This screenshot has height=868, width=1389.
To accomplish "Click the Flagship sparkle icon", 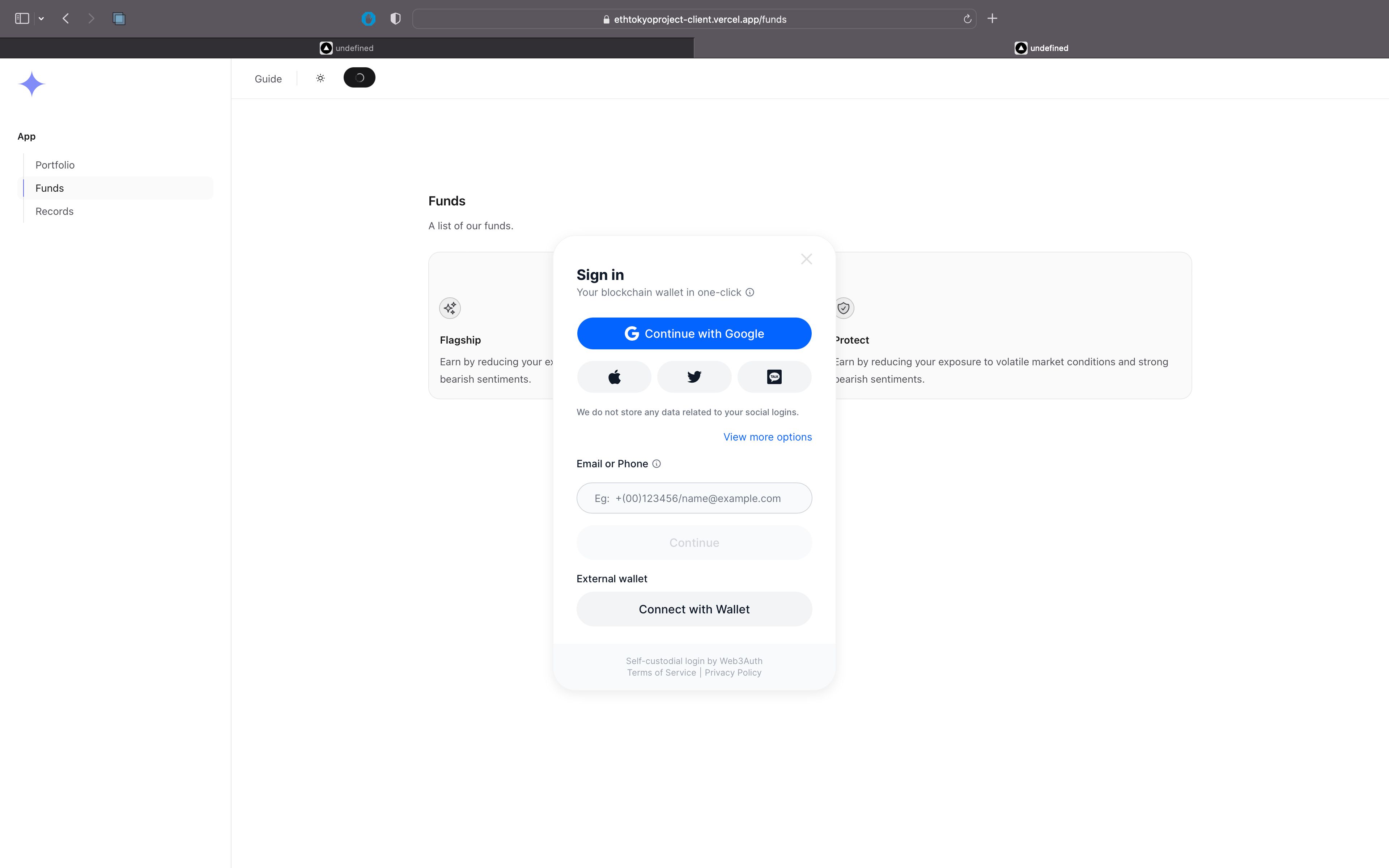I will click(x=450, y=308).
